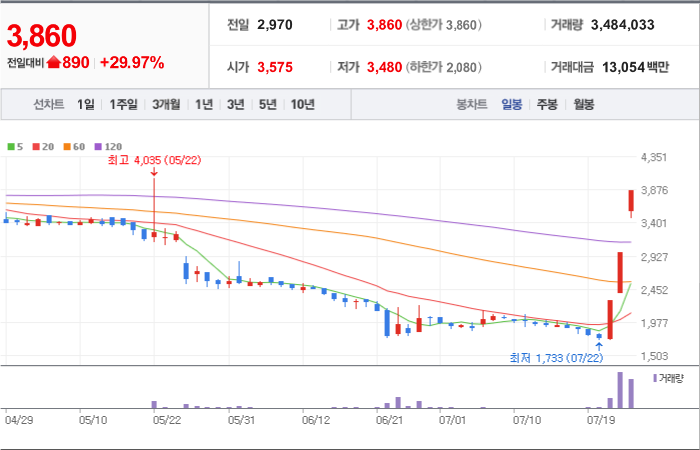The height and width of the screenshot is (450, 700).
Task: Click the 최저 1,733 (07/22) marker label
Action: (x=556, y=358)
